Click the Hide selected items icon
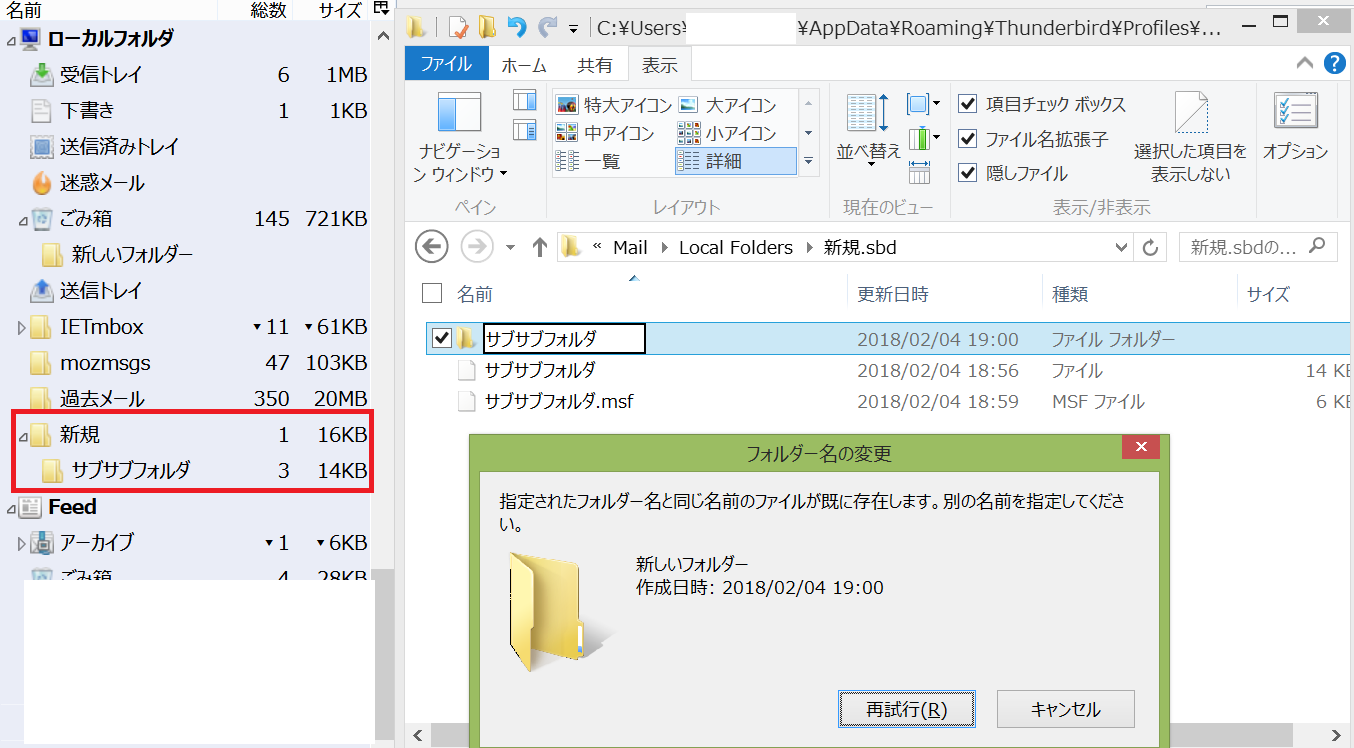The image size is (1354, 748). (x=1190, y=115)
